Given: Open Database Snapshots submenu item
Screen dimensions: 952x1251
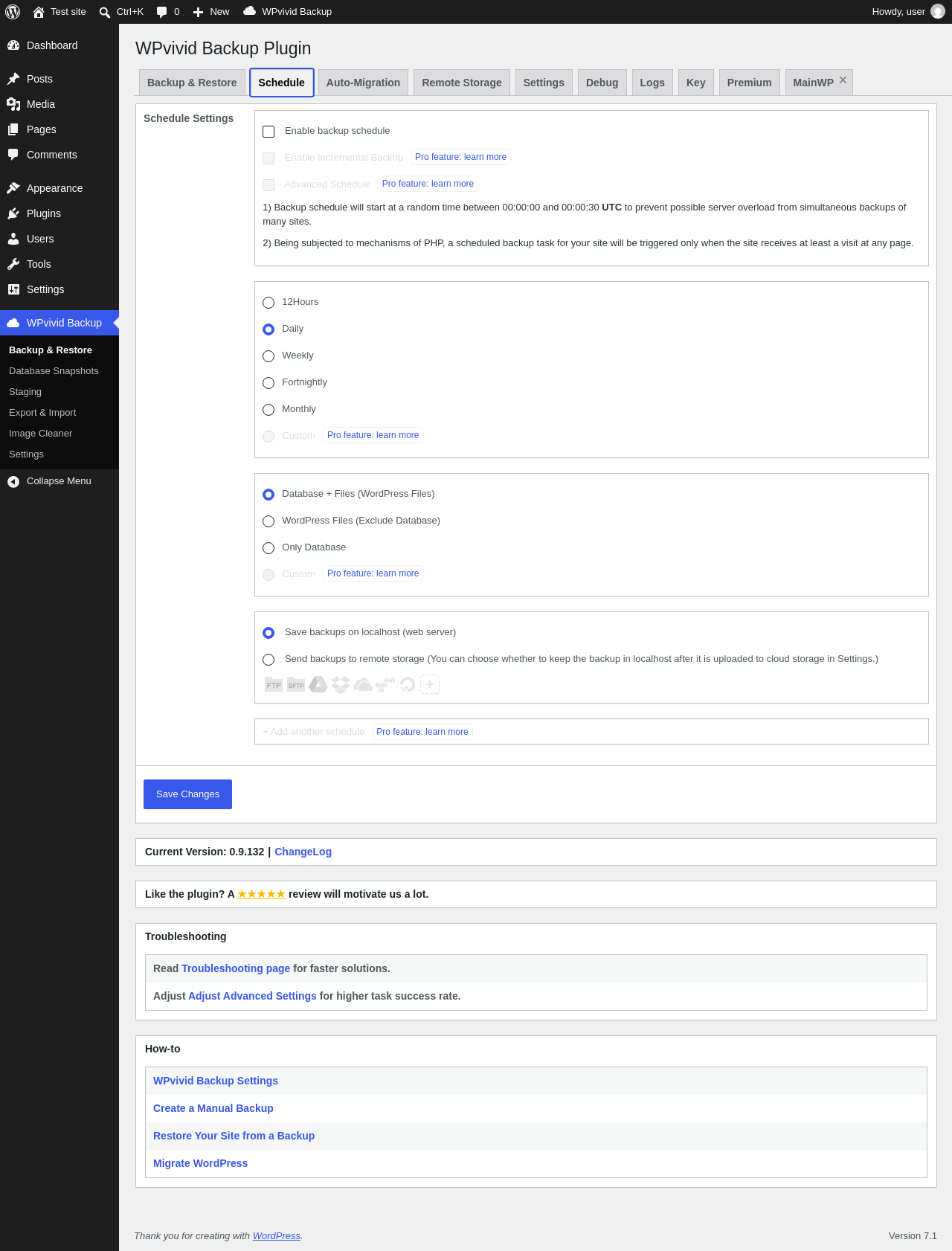Looking at the screenshot, I should [x=59, y=371].
